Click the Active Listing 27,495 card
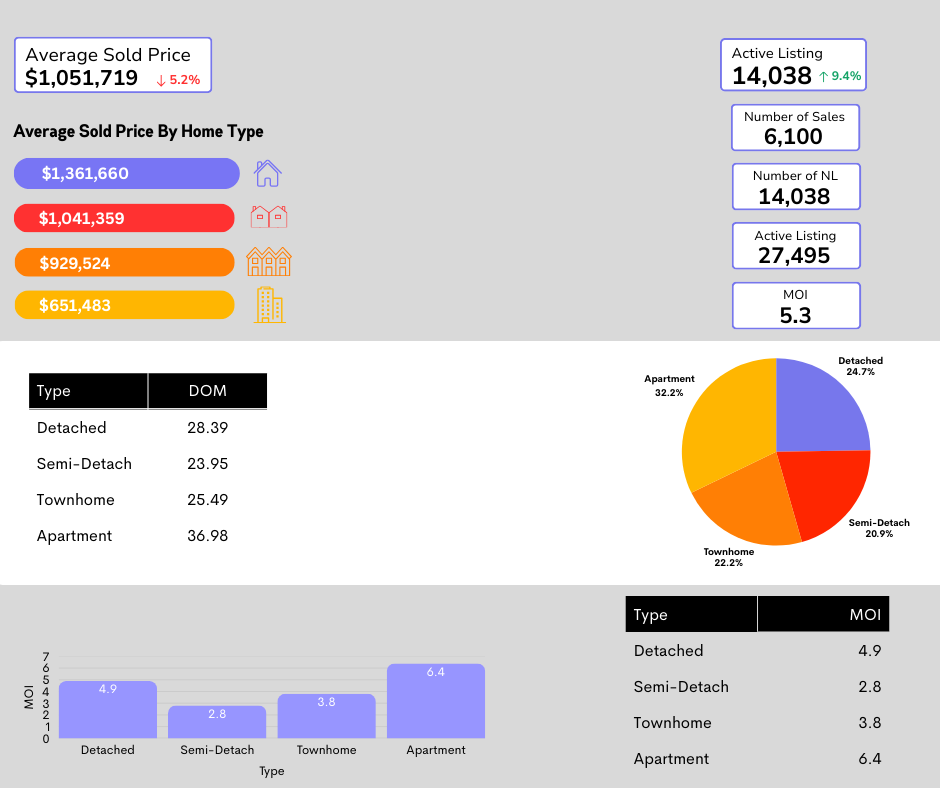The width and height of the screenshot is (940, 788). 795,246
